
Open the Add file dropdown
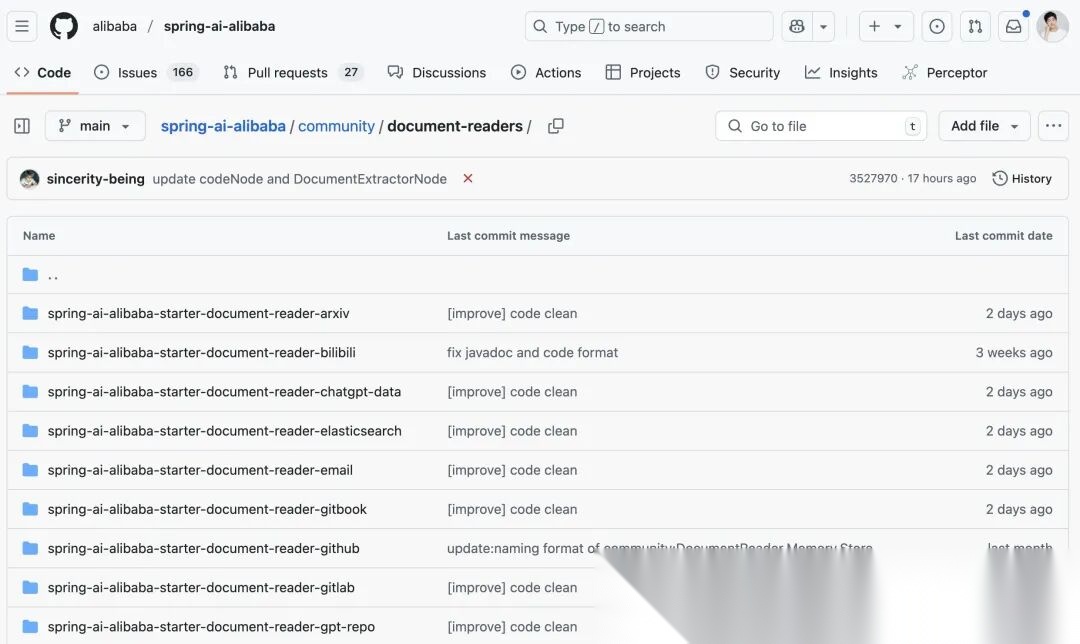(984, 126)
